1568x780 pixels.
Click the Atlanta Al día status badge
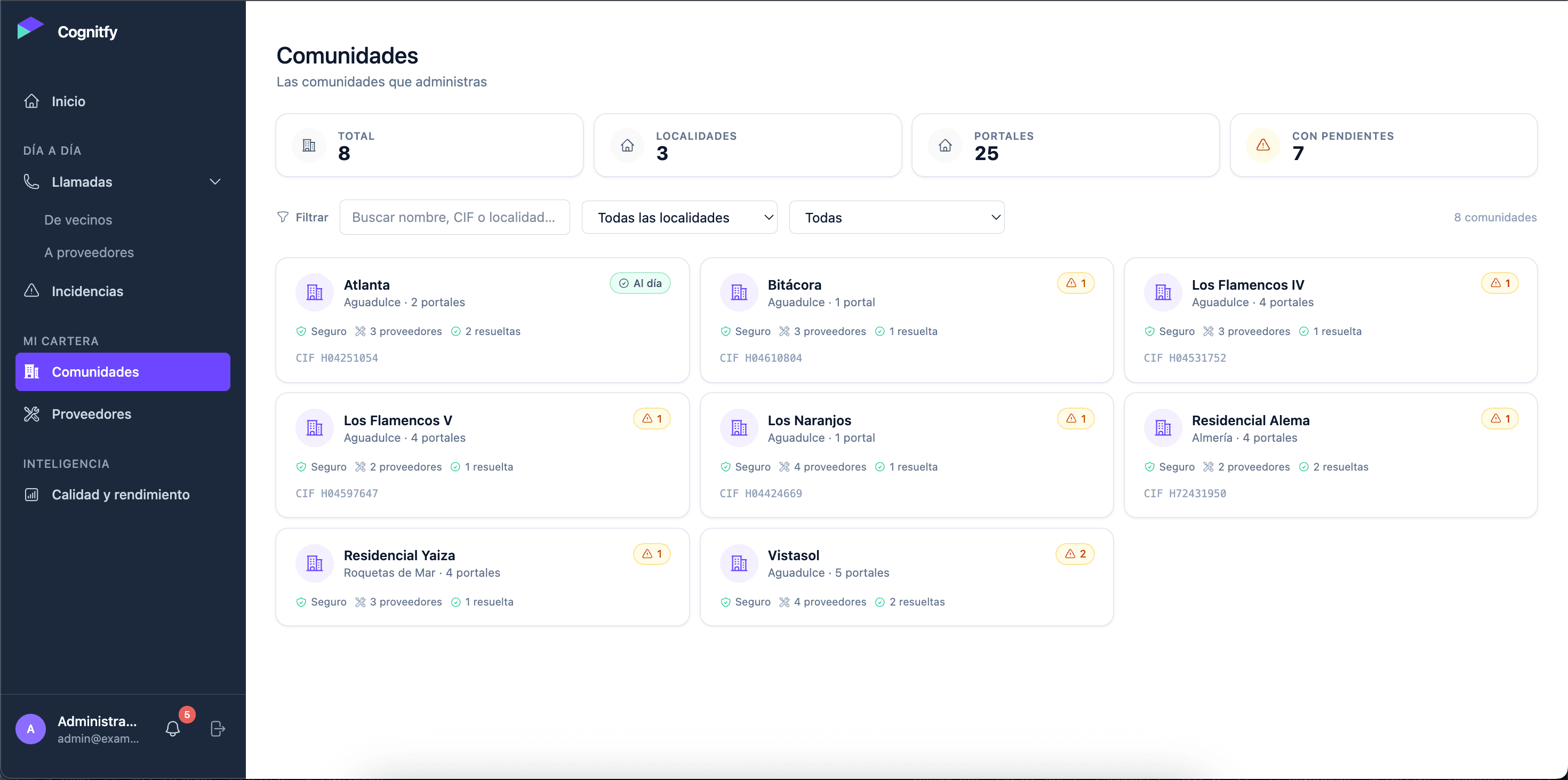point(640,283)
